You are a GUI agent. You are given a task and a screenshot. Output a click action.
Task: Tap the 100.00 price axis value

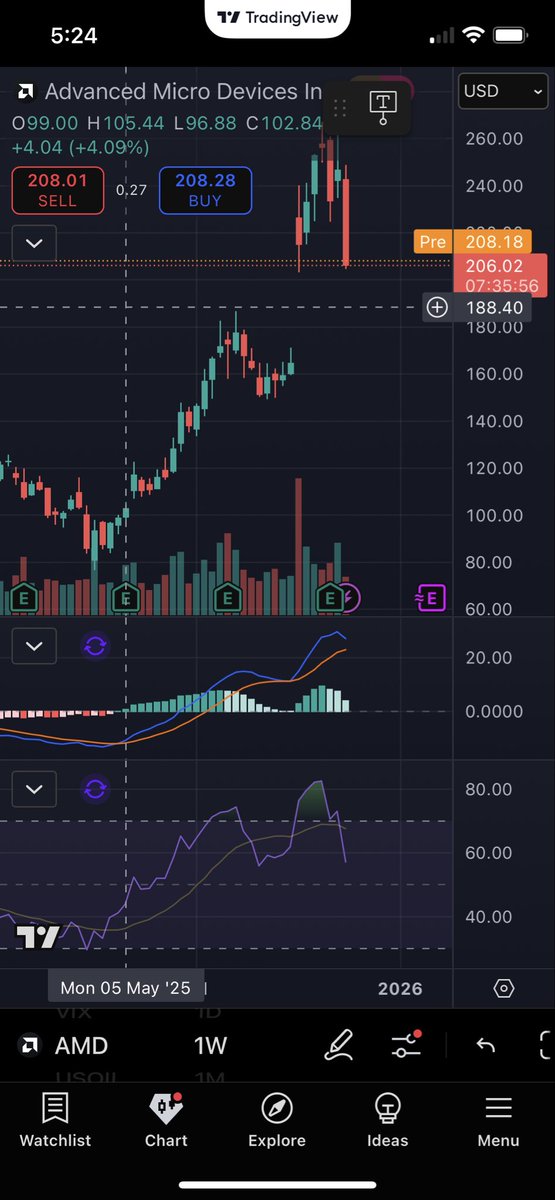coord(494,515)
